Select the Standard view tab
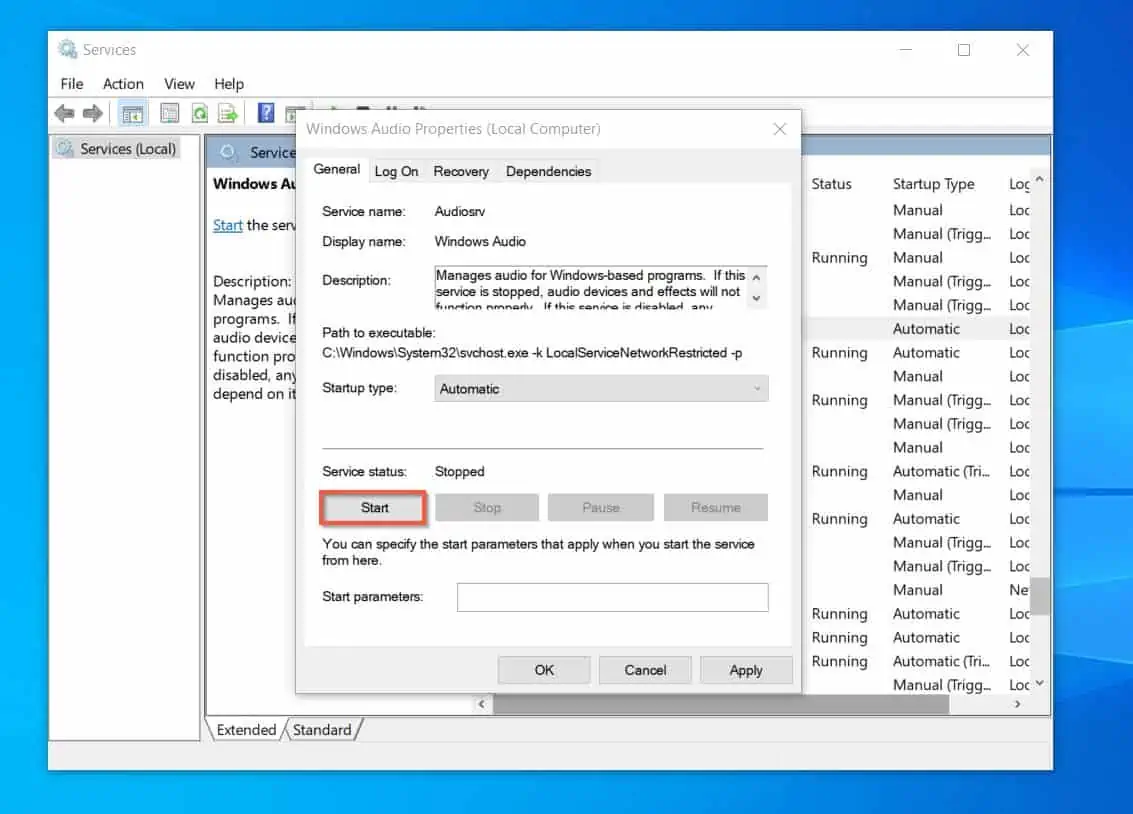1133x814 pixels. (x=322, y=729)
